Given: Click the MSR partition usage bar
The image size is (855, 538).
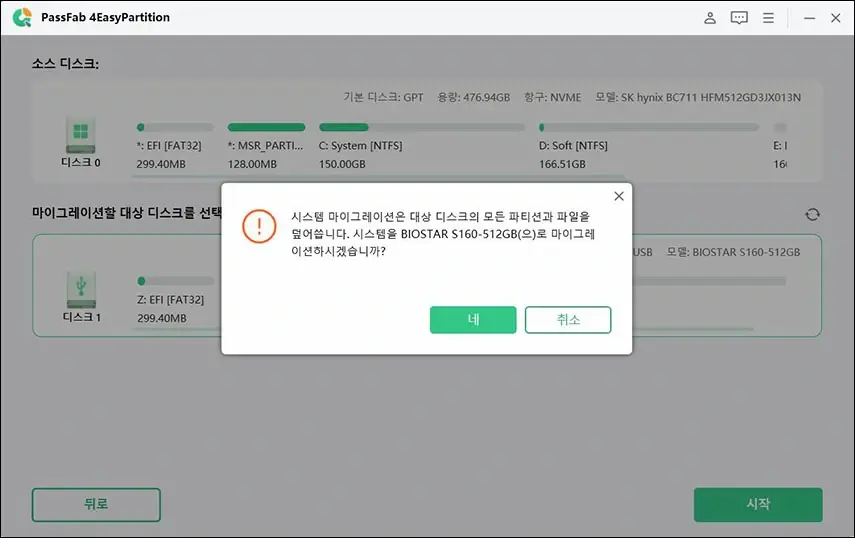Looking at the screenshot, I should pyautogui.click(x=266, y=128).
